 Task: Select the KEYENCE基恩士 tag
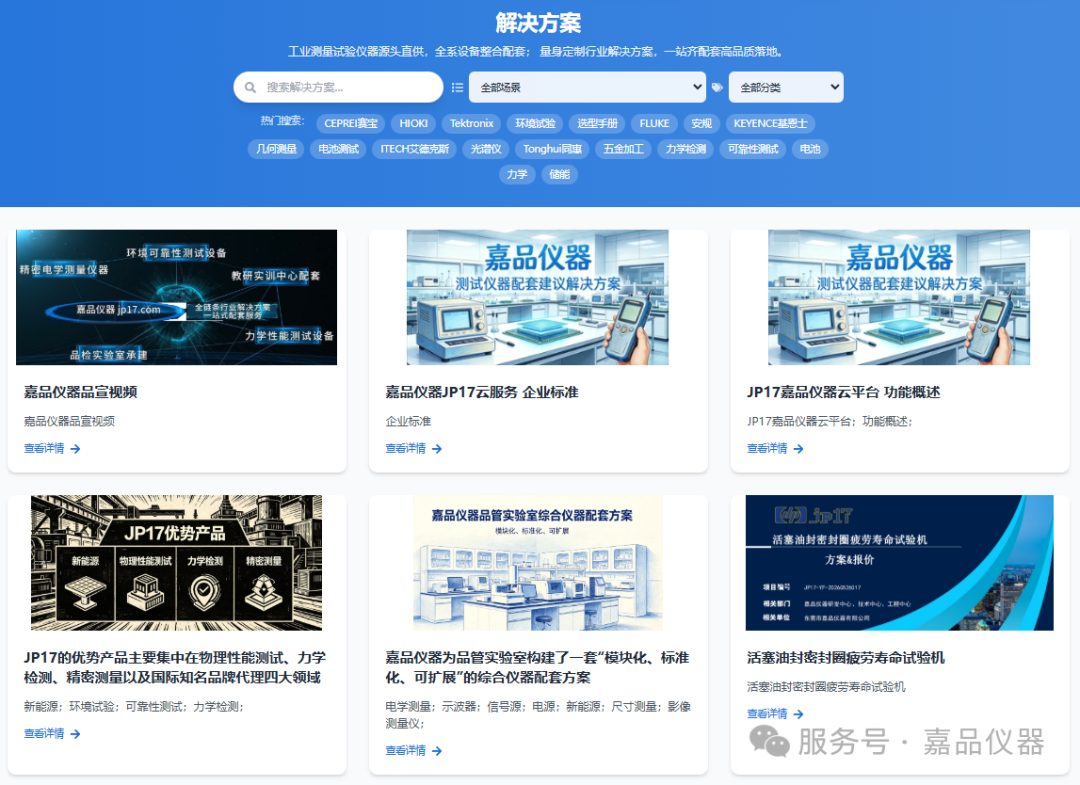pos(770,123)
